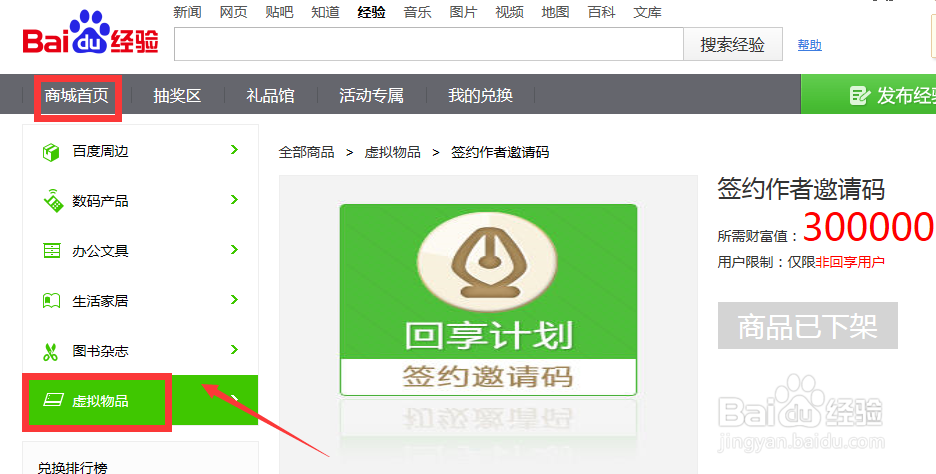Go to 网页 in top navigation
The image size is (936, 474).
tap(233, 12)
